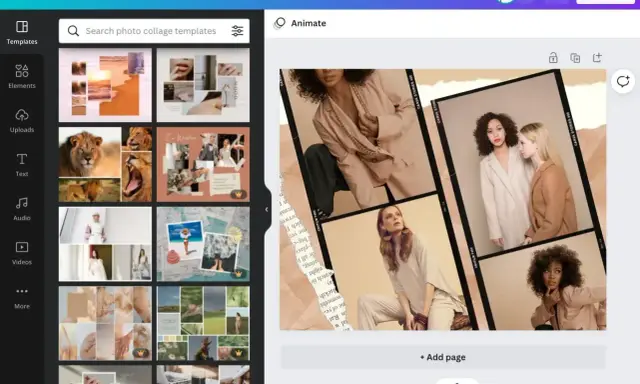Click the add comment bubble icon
The image size is (640, 384).
623,81
